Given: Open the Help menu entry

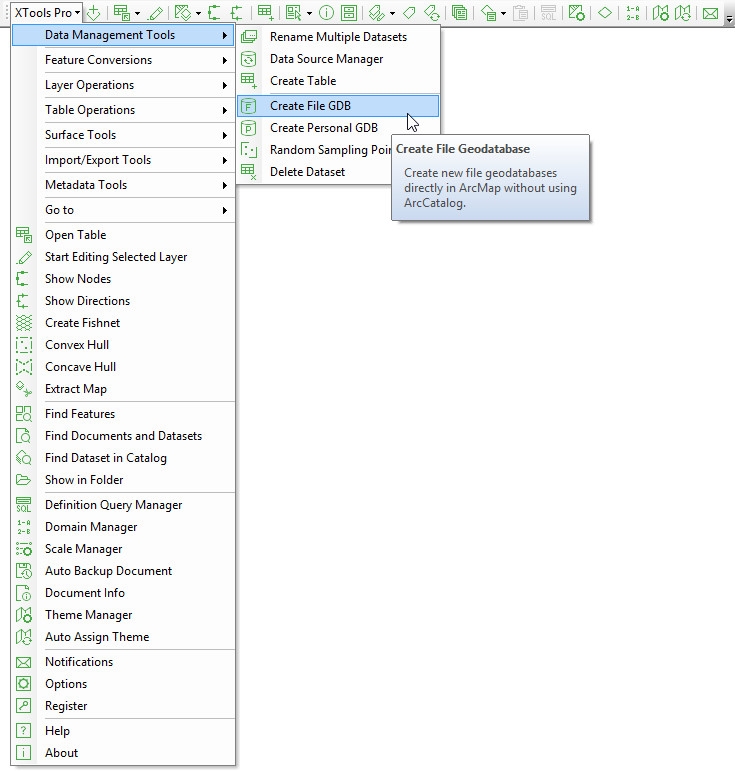Looking at the screenshot, I should (x=123, y=731).
